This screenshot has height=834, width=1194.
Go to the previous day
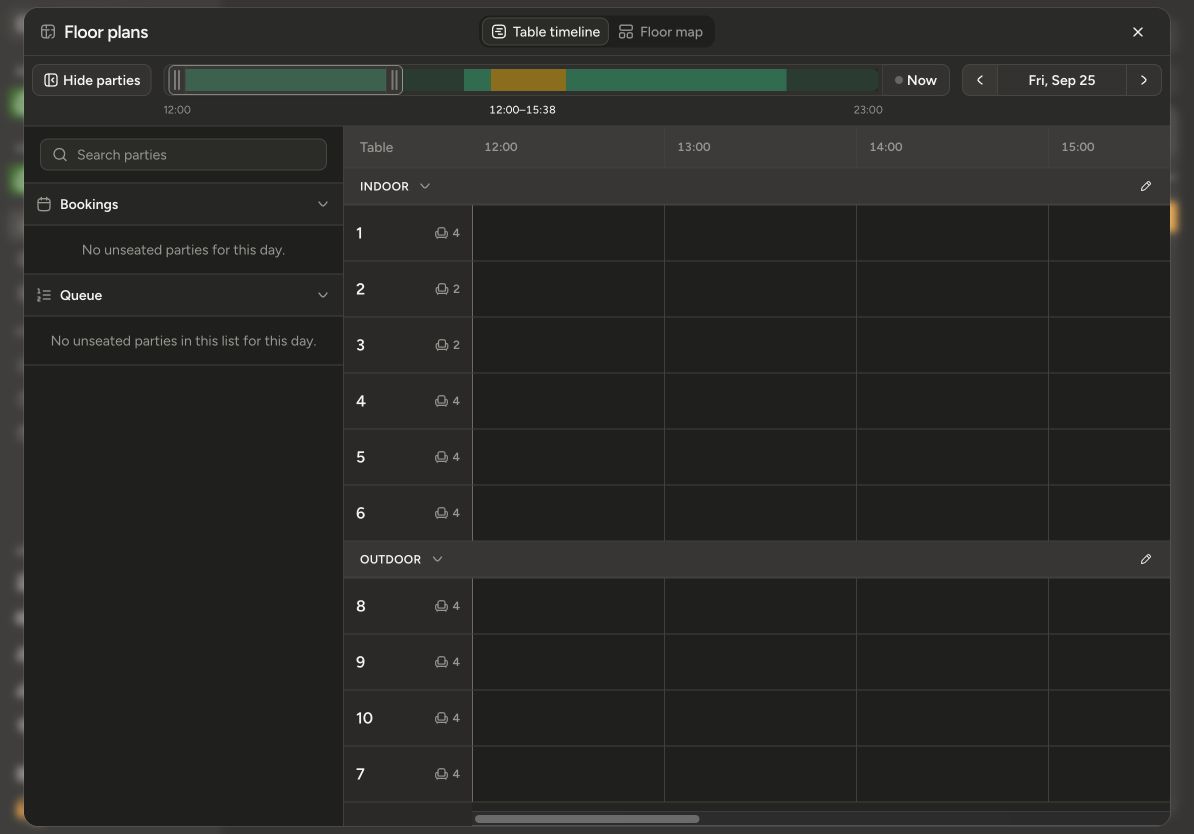(980, 80)
